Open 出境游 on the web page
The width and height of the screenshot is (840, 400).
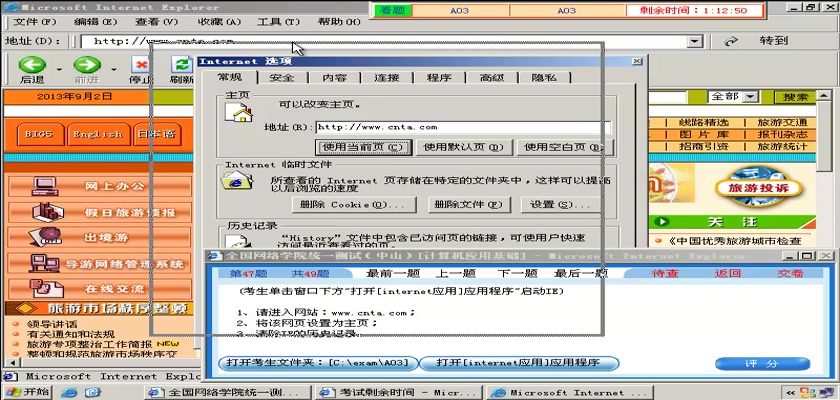[100, 237]
